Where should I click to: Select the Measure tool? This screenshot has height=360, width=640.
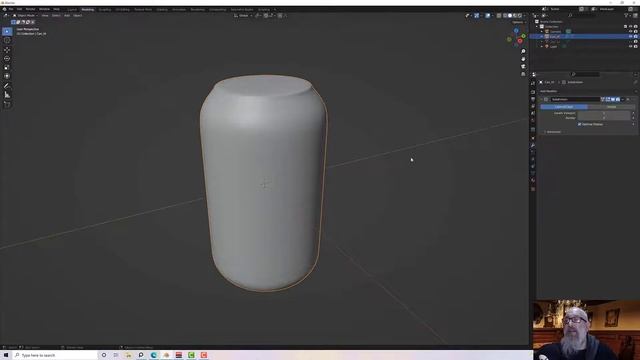pos(7,95)
